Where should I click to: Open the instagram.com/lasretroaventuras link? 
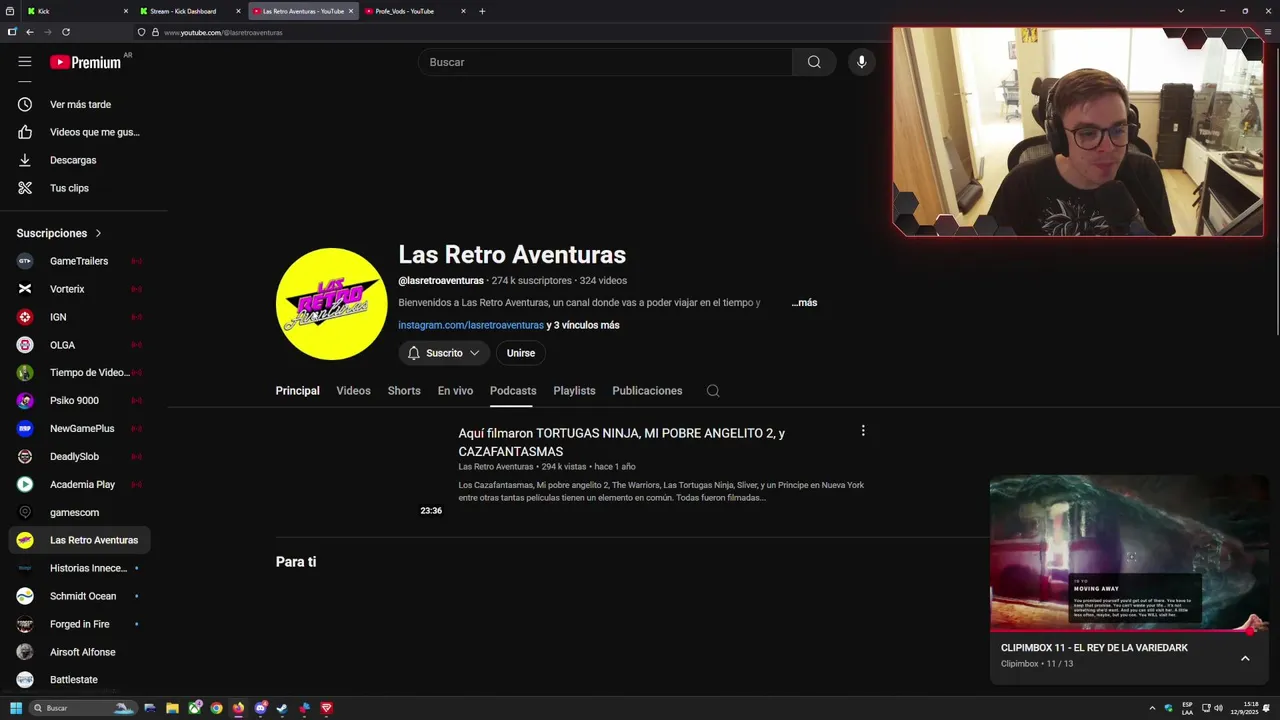point(471,325)
